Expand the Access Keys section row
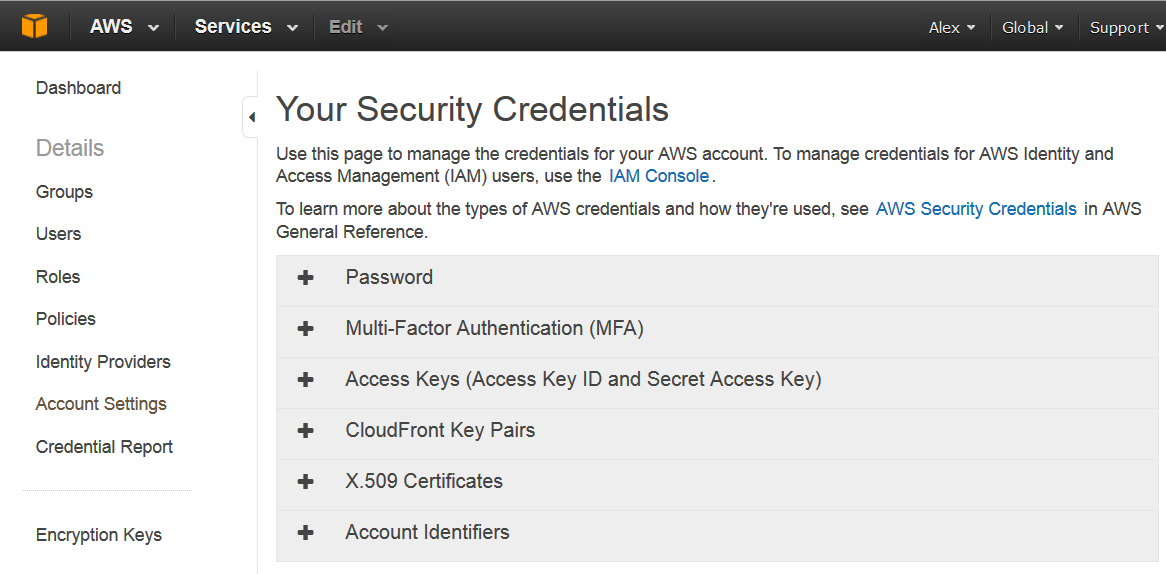Image resolution: width=1166 pixels, height=574 pixels. 717,380
